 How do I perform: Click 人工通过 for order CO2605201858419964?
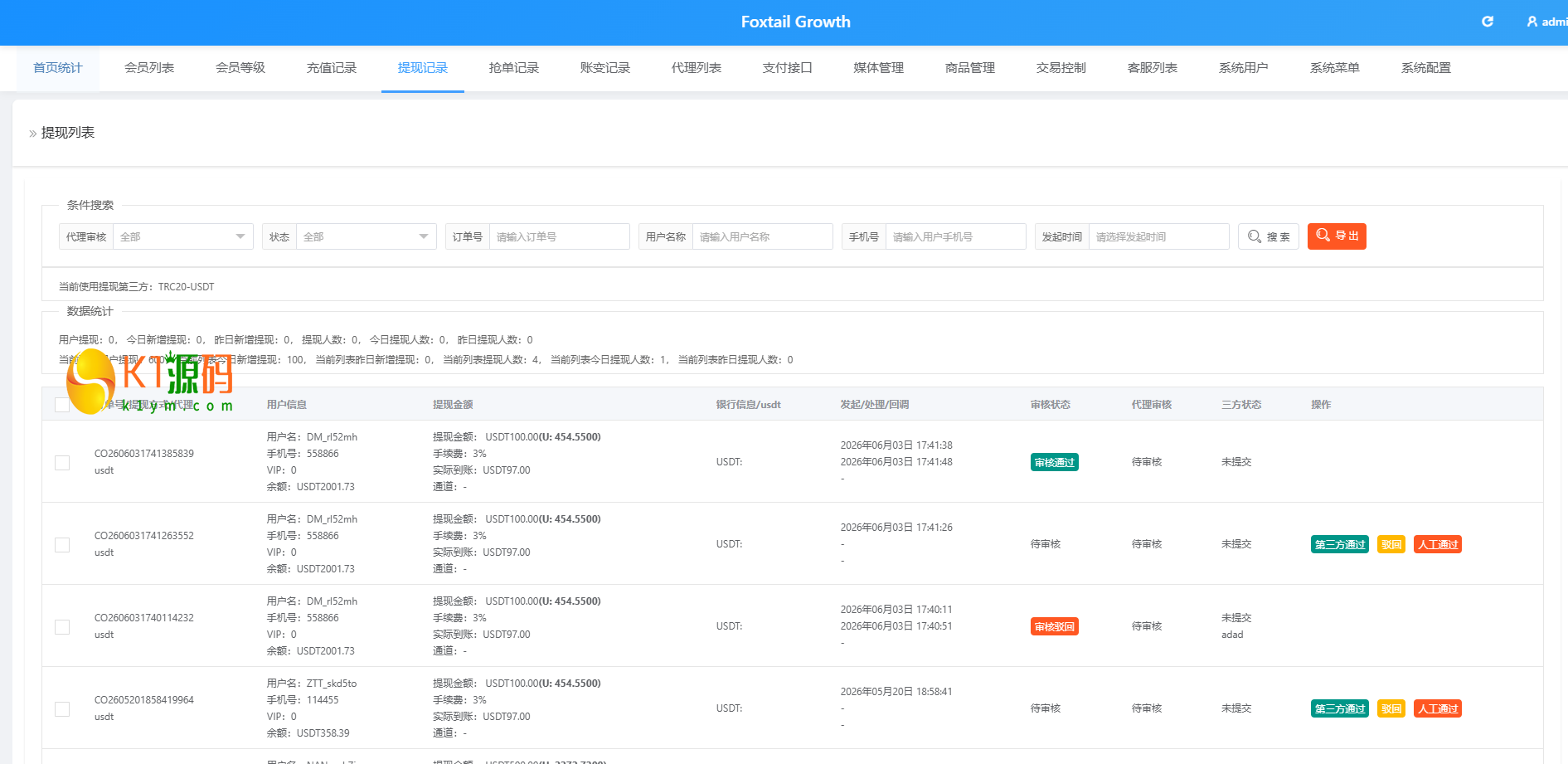tap(1438, 708)
